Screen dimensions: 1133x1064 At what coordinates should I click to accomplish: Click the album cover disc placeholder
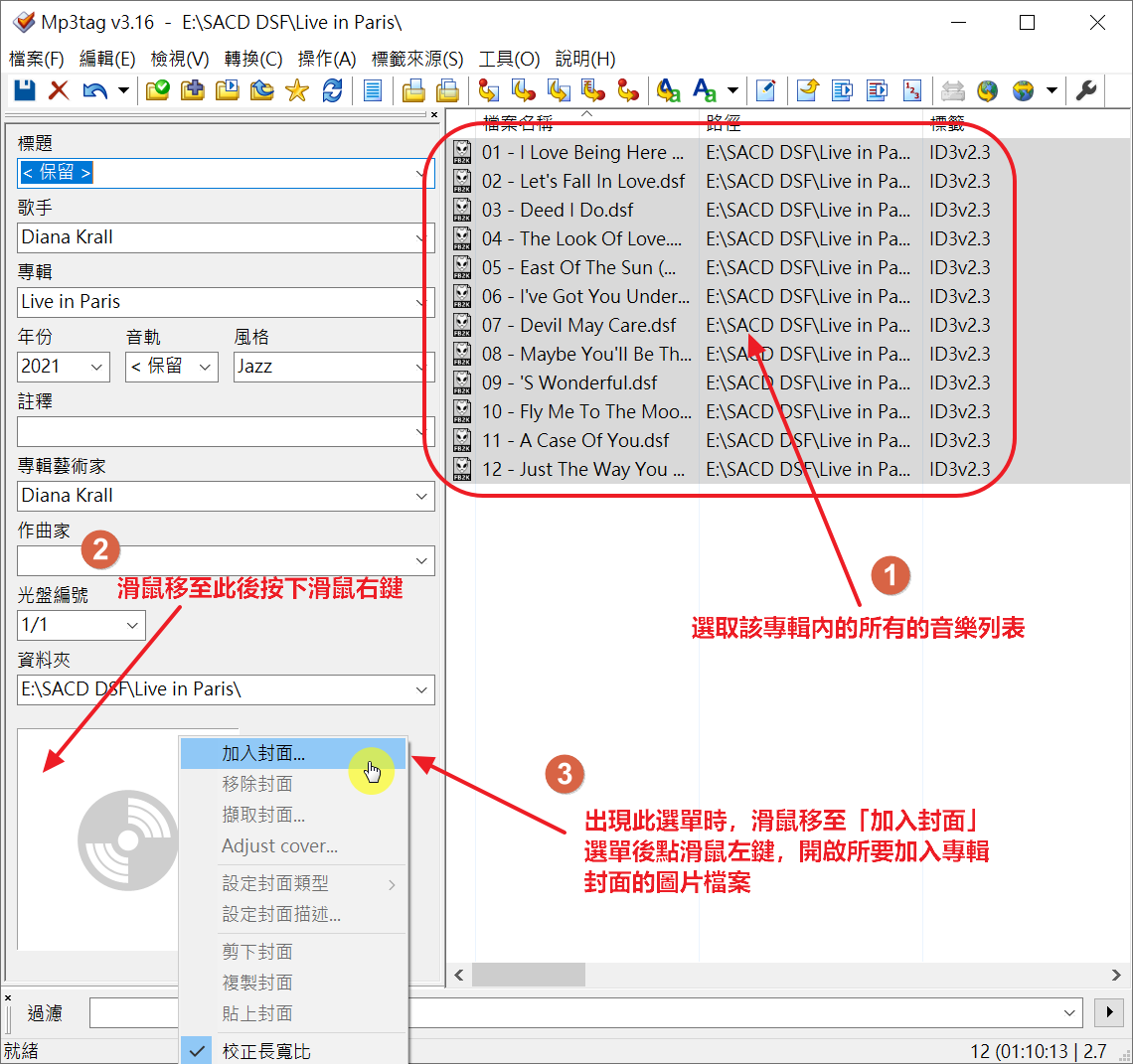(x=128, y=840)
